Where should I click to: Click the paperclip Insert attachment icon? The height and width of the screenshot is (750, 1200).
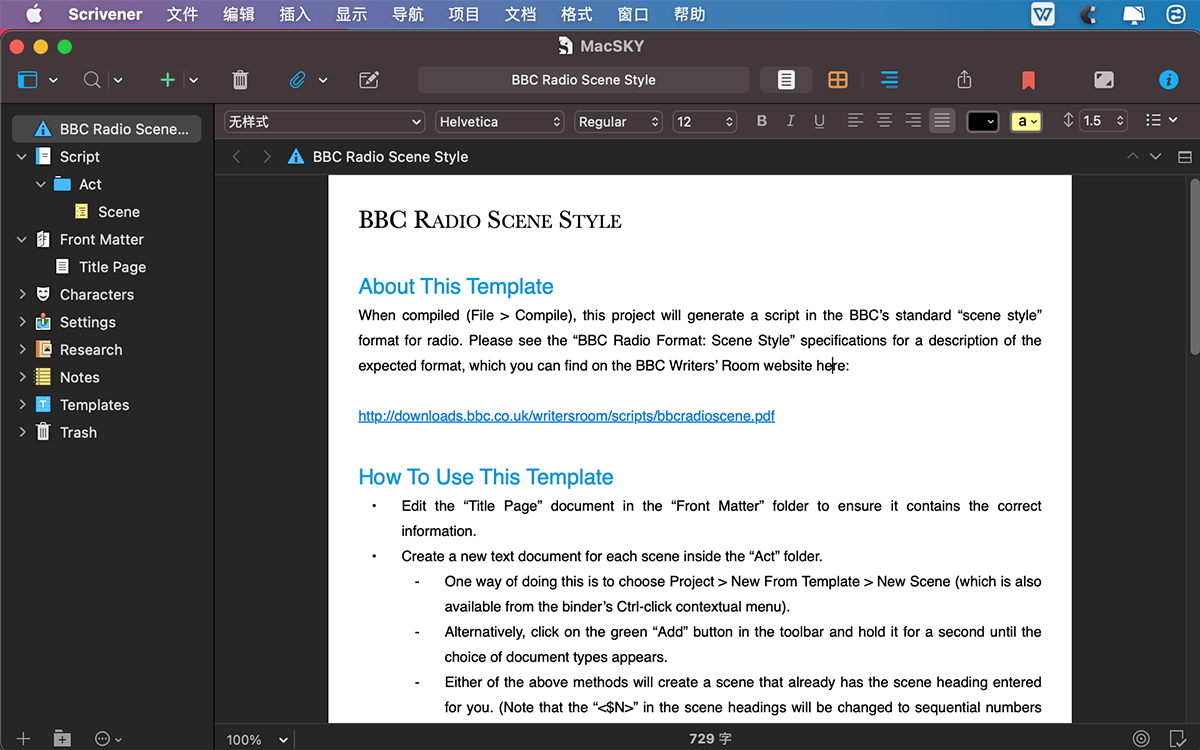pyautogui.click(x=297, y=80)
